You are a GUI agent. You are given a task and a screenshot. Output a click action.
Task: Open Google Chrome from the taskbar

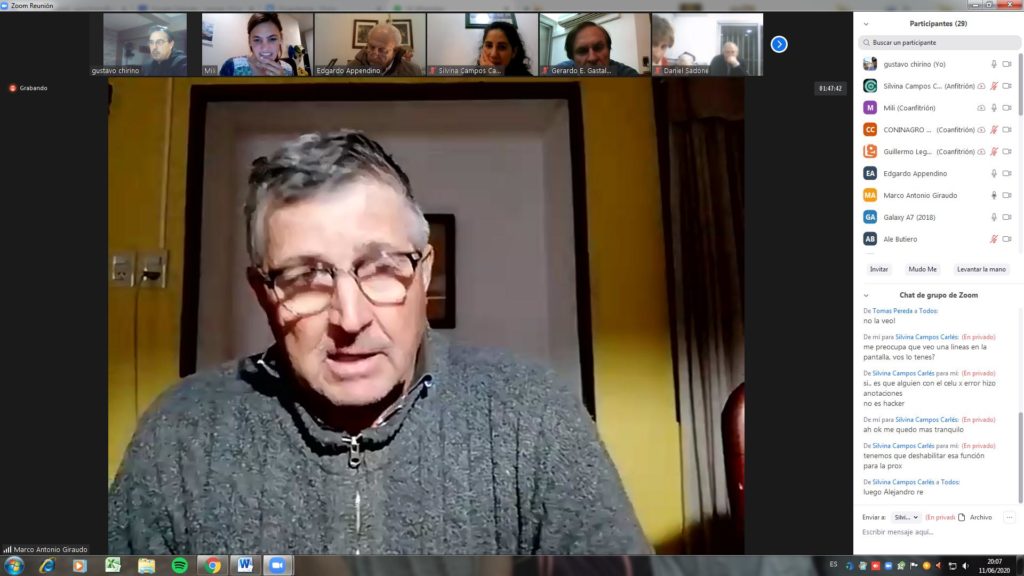click(x=213, y=566)
